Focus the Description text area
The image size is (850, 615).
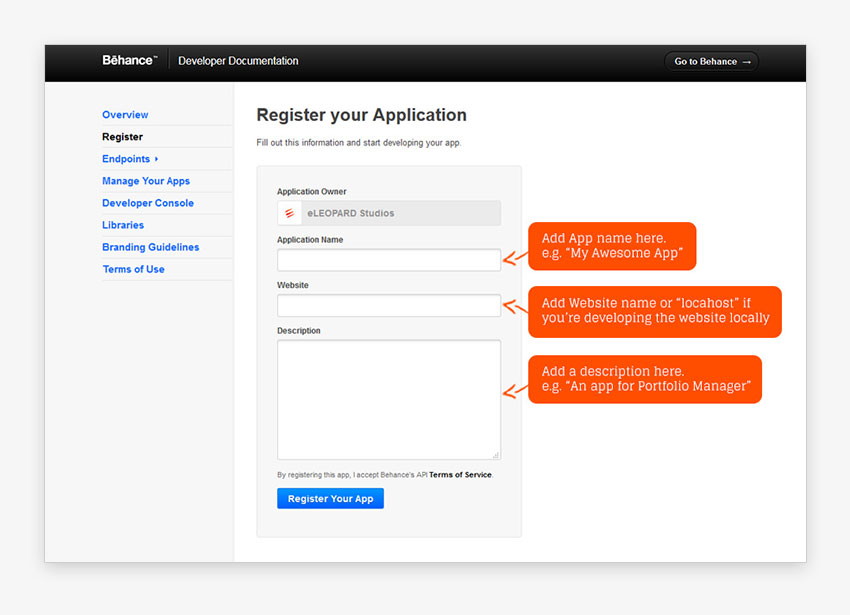click(389, 399)
